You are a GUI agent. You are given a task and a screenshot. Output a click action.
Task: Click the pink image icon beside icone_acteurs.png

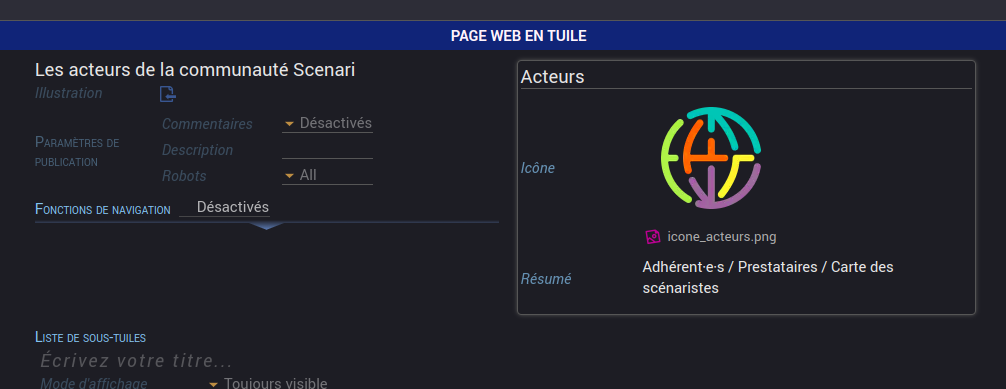652,237
